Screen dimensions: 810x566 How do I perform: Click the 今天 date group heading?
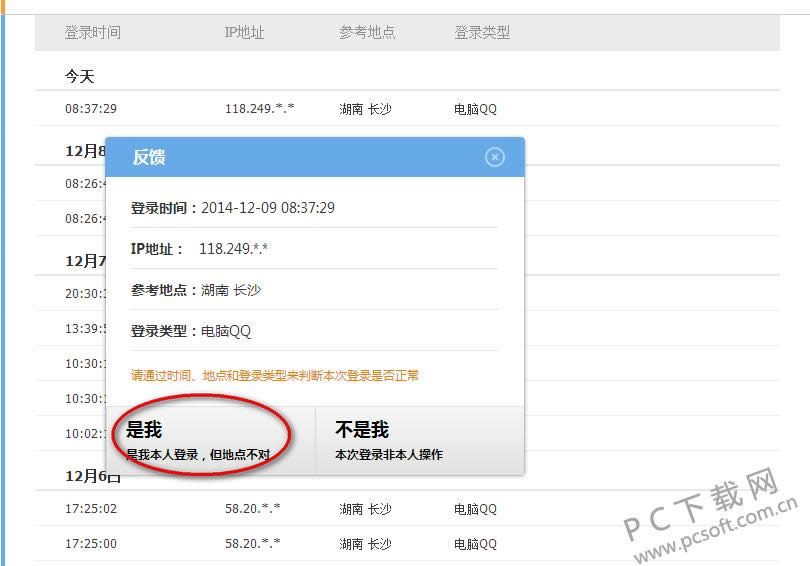click(x=80, y=76)
